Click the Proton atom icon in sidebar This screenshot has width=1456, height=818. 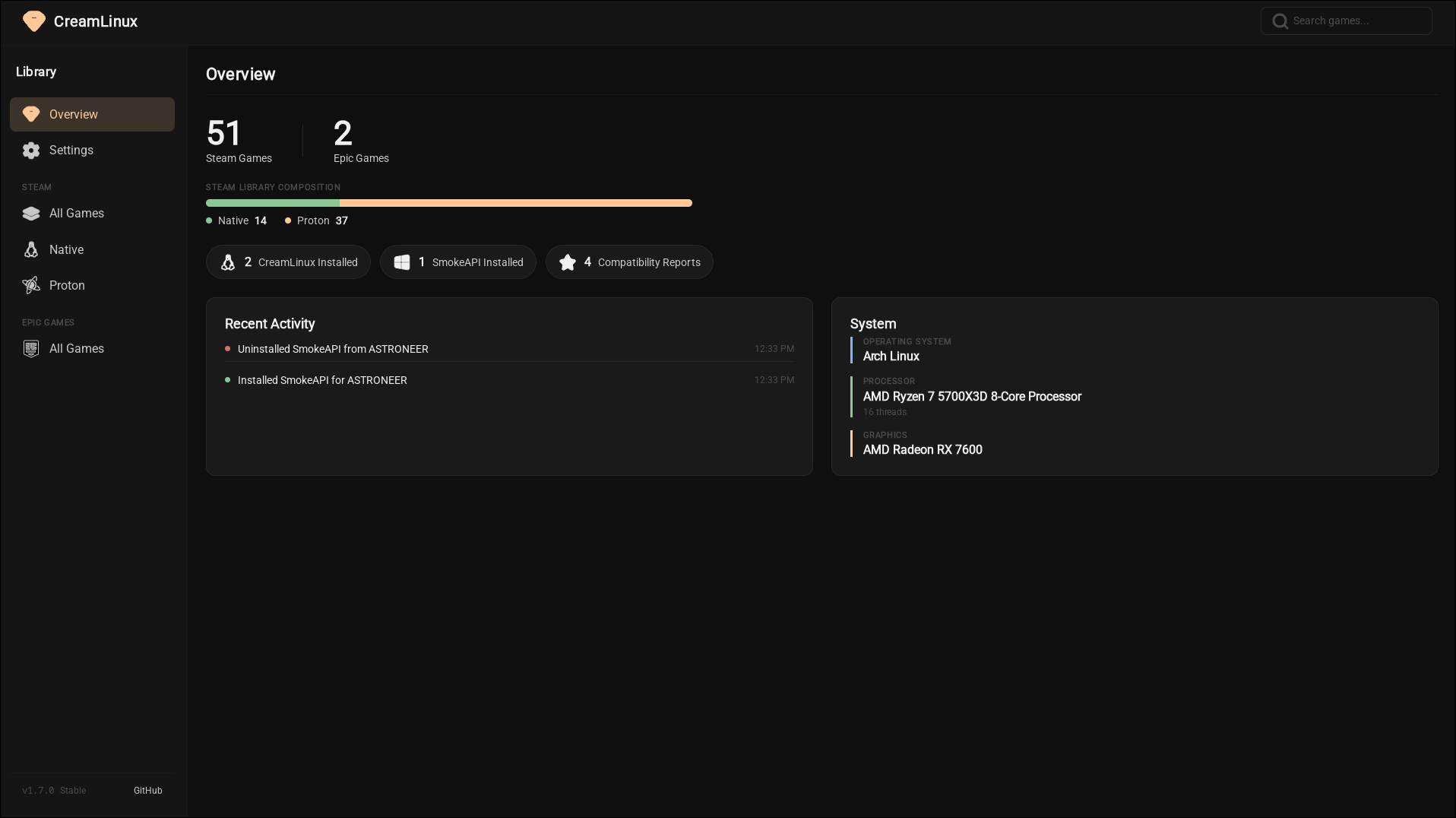click(x=31, y=285)
